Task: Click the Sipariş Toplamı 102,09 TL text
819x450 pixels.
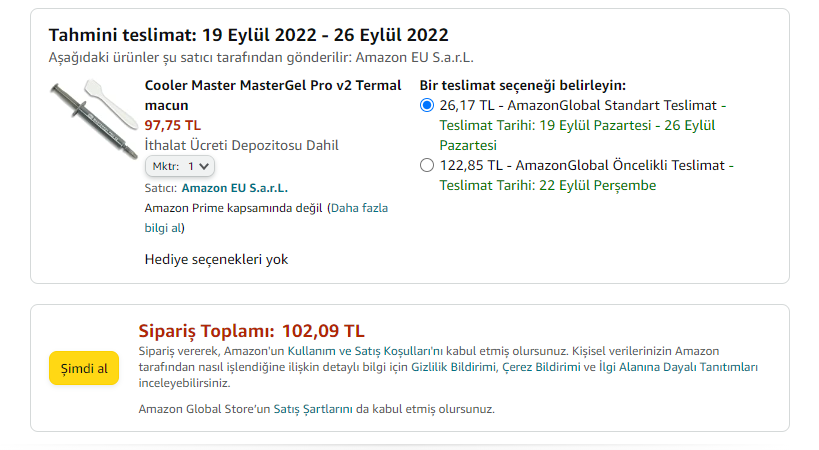Action: pyautogui.click(x=251, y=330)
